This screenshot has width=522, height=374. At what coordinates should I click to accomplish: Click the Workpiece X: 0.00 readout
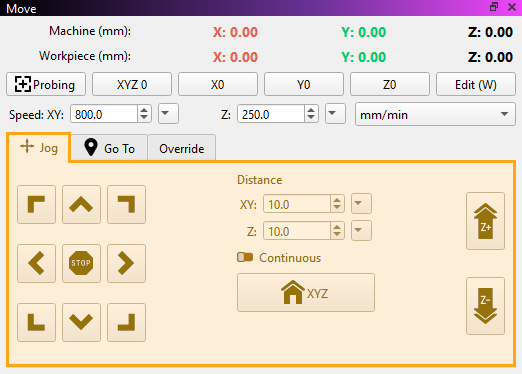point(235,57)
